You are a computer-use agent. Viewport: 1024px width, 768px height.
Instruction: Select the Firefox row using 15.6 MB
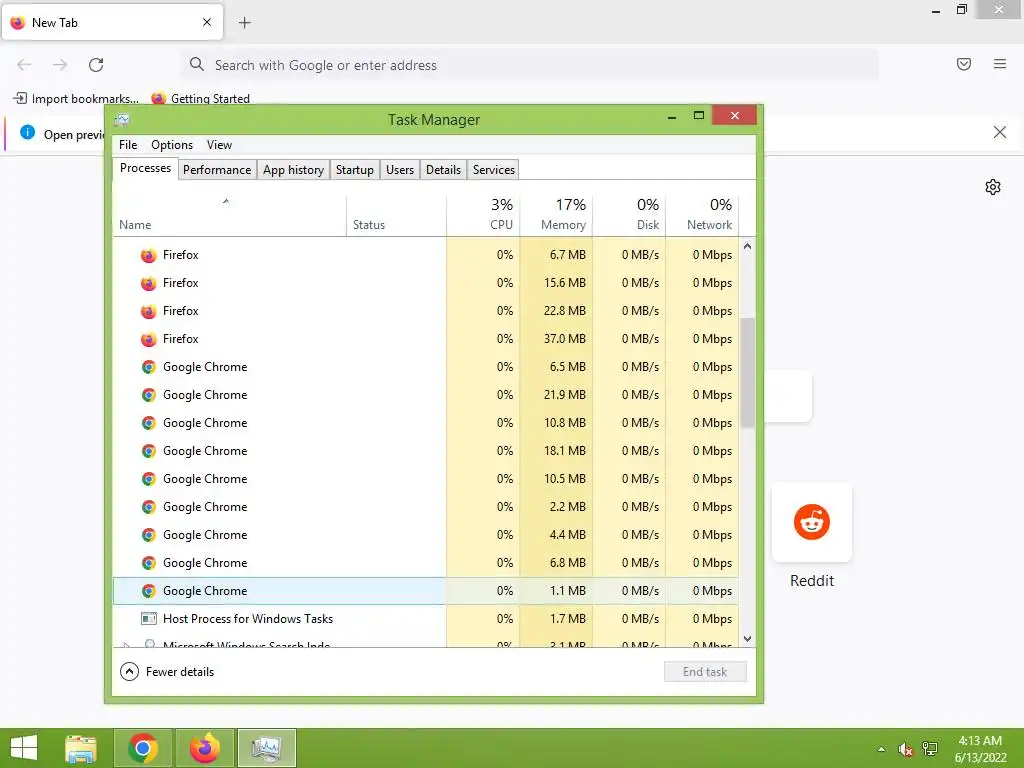pyautogui.click(x=426, y=283)
